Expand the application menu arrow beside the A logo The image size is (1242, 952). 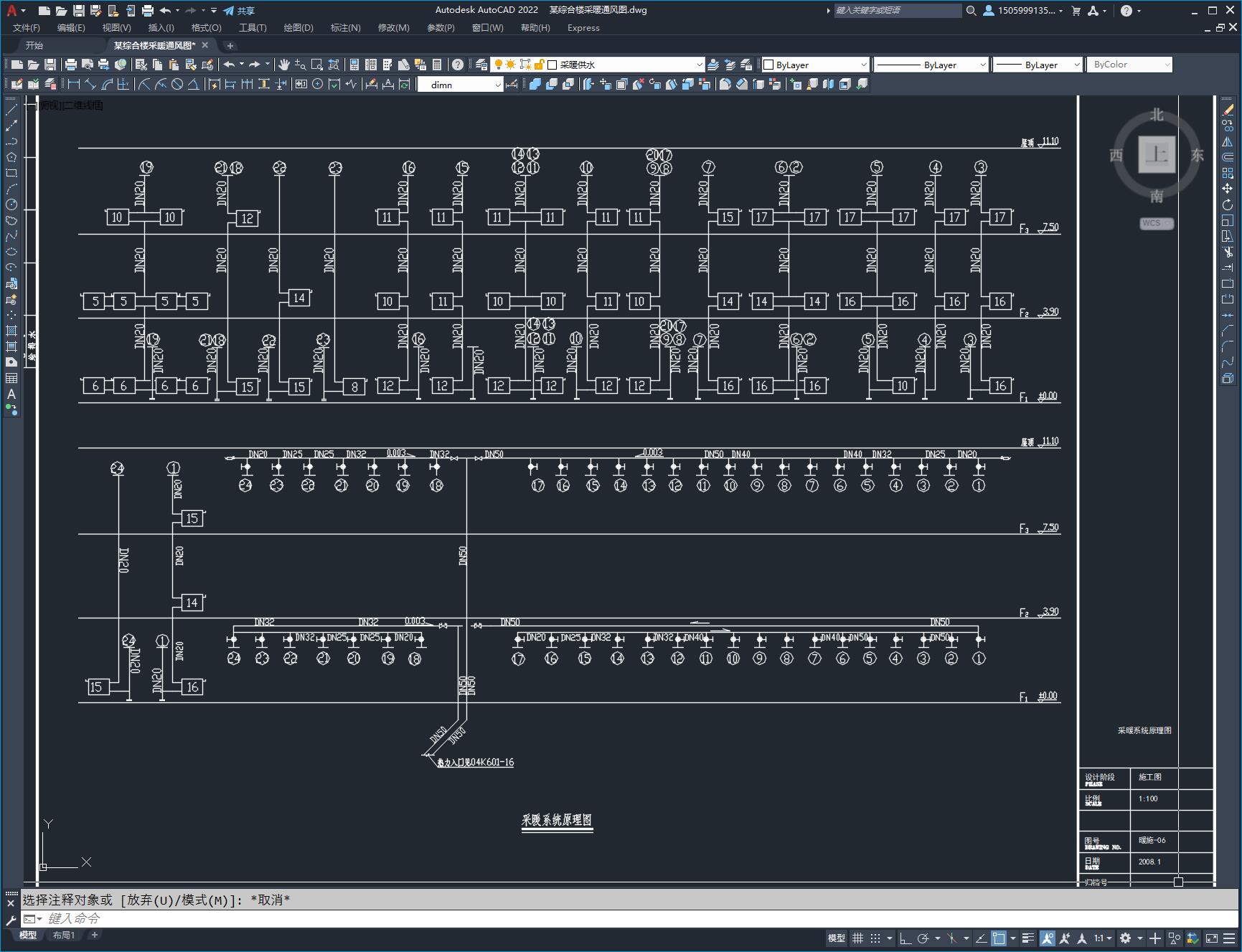[24, 11]
